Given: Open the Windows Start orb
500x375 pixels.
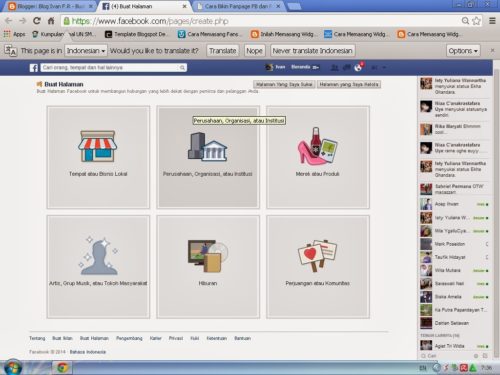Looking at the screenshot, I should 13,367.
